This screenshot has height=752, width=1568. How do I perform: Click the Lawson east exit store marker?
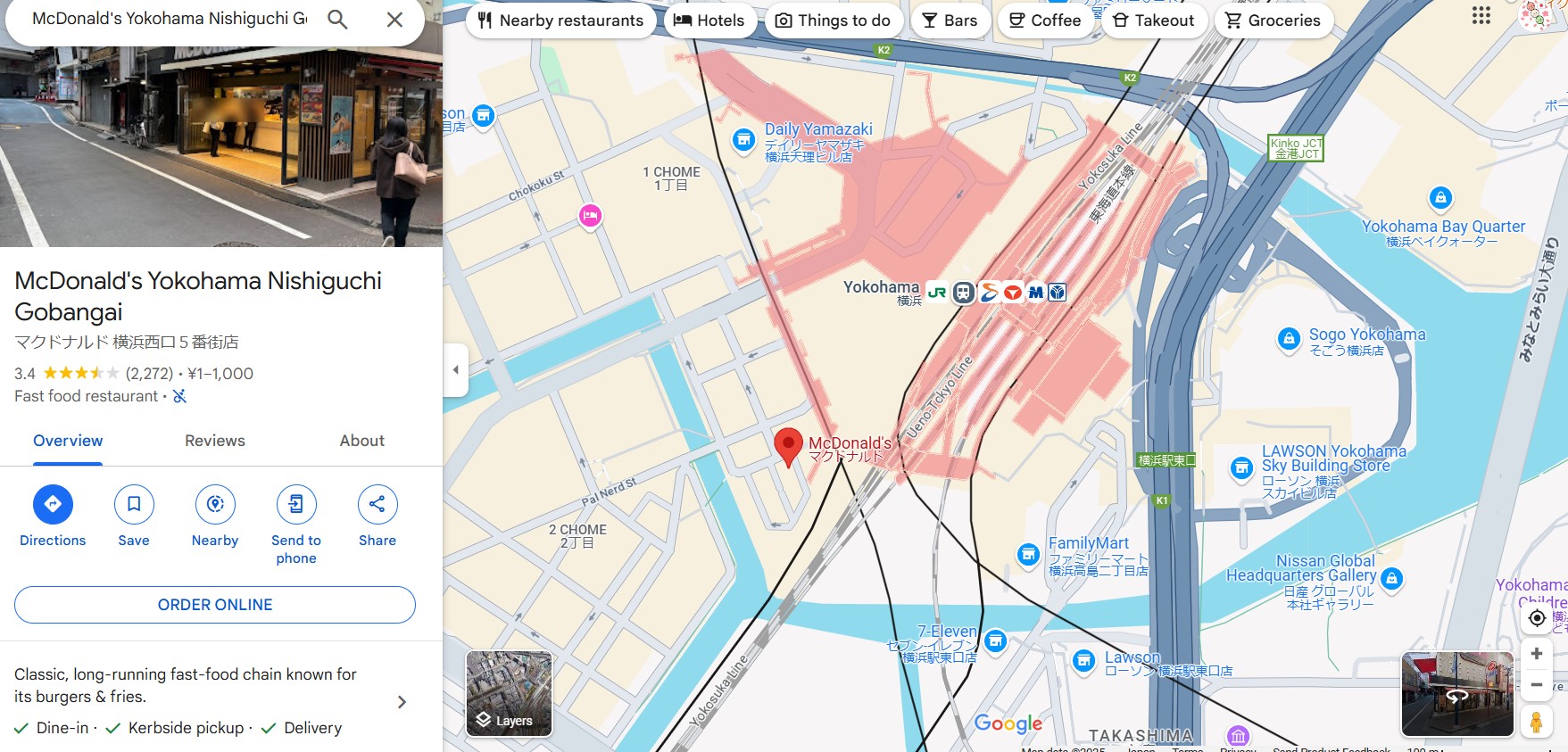pos(1083,661)
